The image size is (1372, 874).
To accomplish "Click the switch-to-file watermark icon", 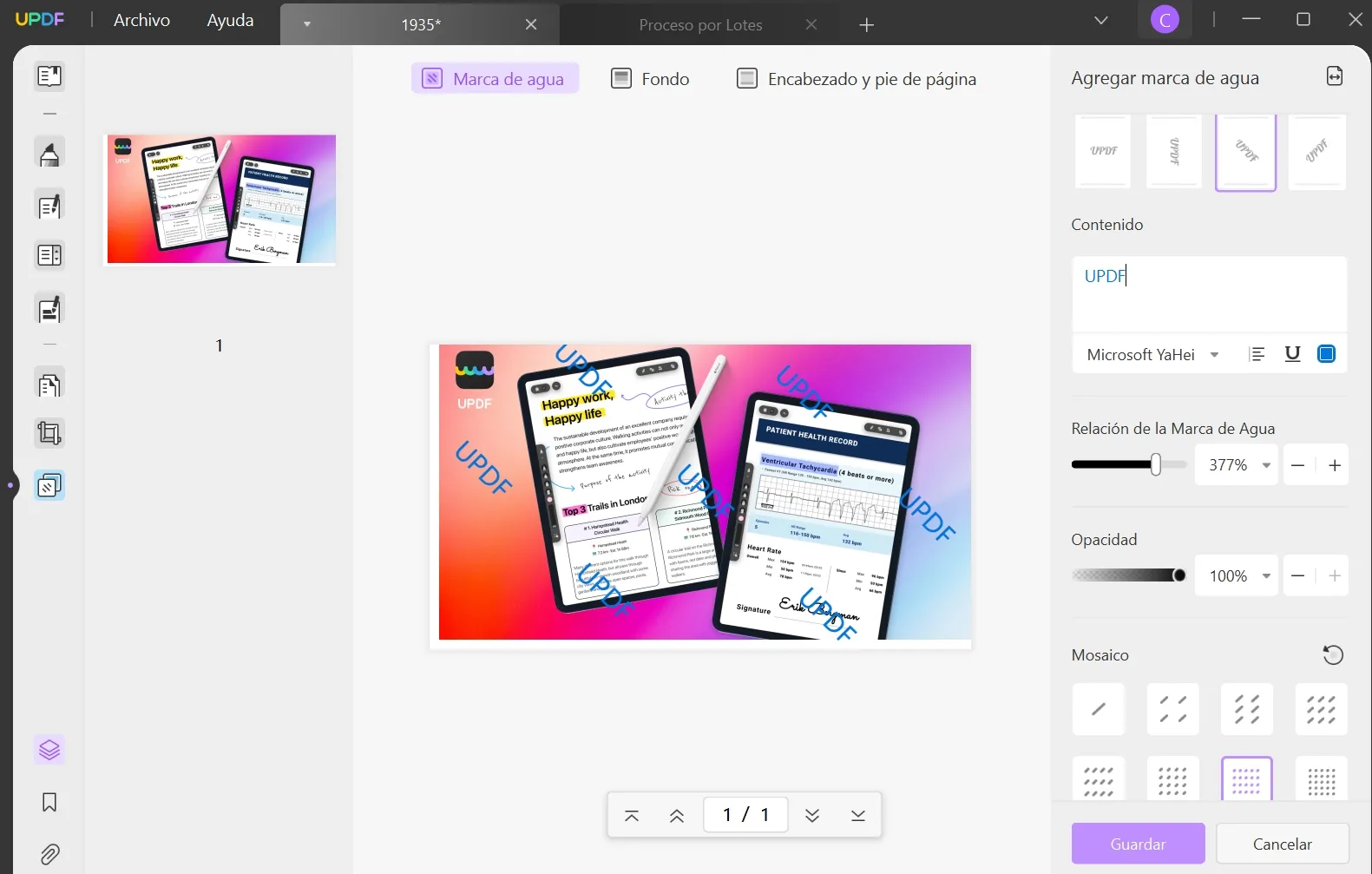I will pyautogui.click(x=1335, y=77).
